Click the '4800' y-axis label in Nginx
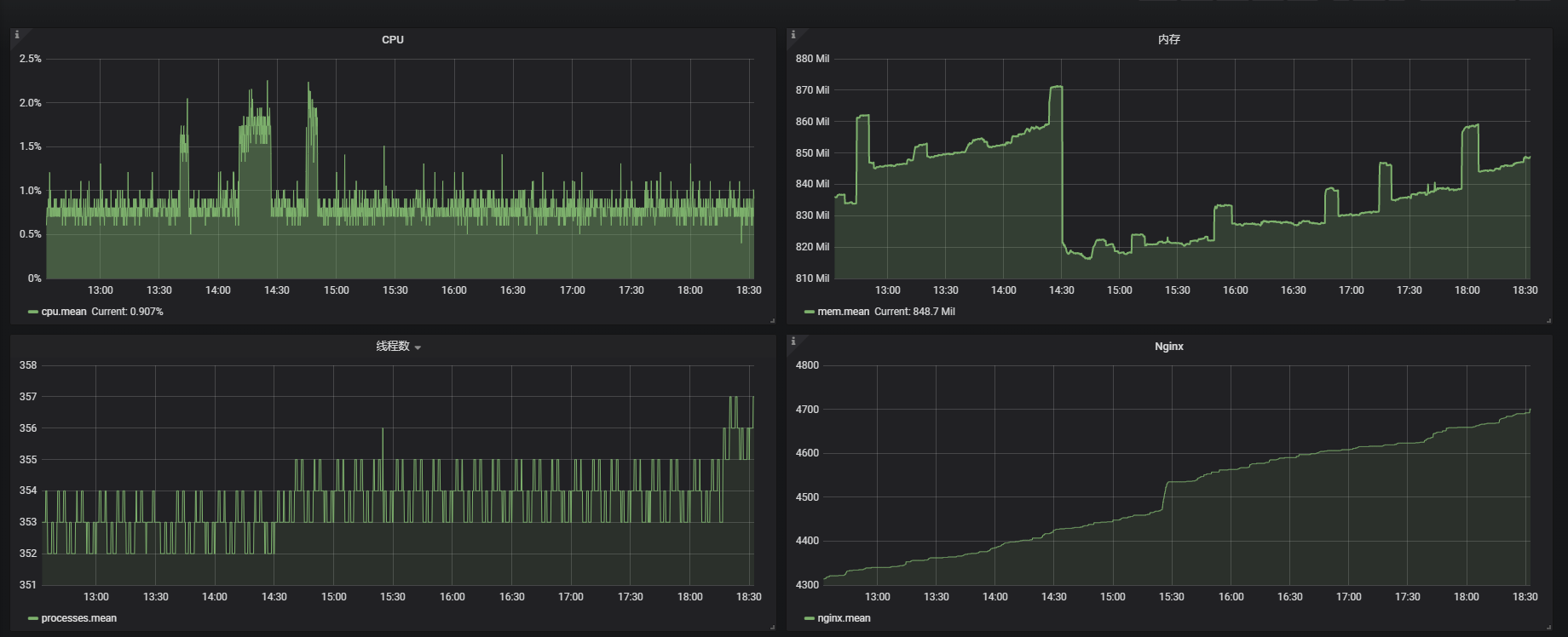Screen dimensions: 1568x637 pyautogui.click(x=807, y=365)
